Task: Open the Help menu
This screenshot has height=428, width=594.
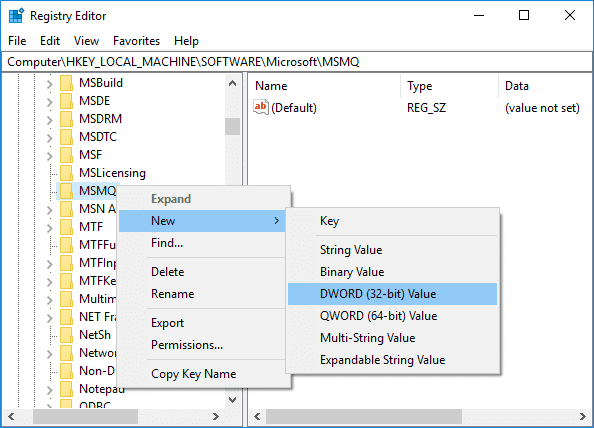Action: click(x=186, y=41)
